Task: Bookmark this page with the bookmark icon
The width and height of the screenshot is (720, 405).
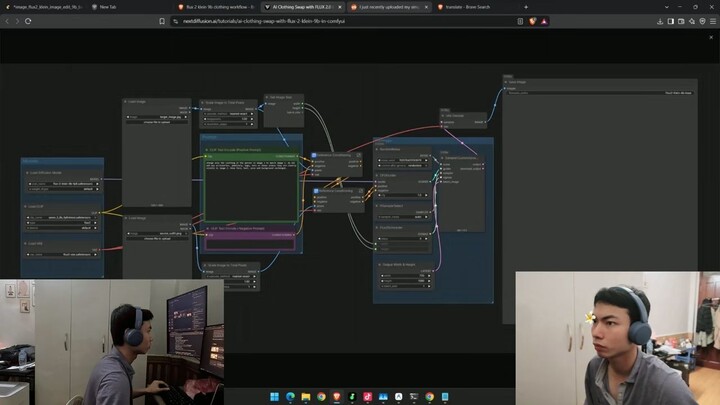Action: coord(162,21)
